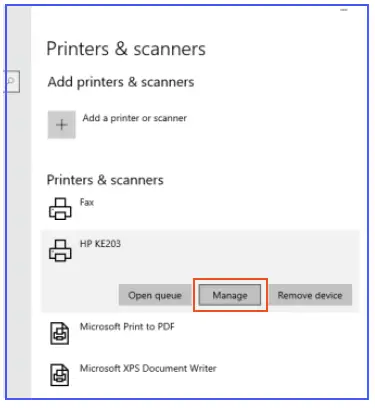Click the plus icon to add a printer
The width and height of the screenshot is (375, 408).
pos(62,125)
